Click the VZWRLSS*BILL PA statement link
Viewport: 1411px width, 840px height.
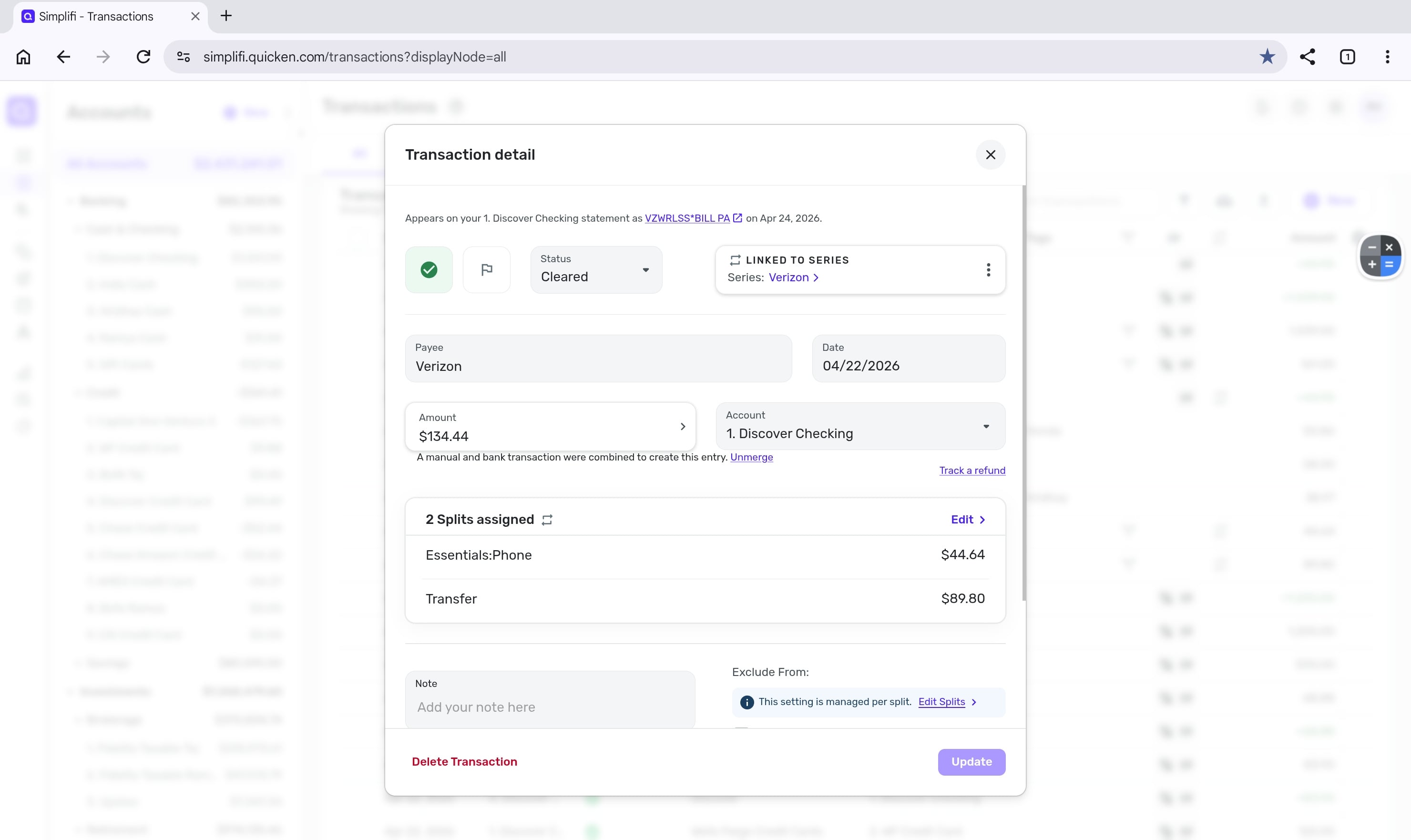pos(686,218)
